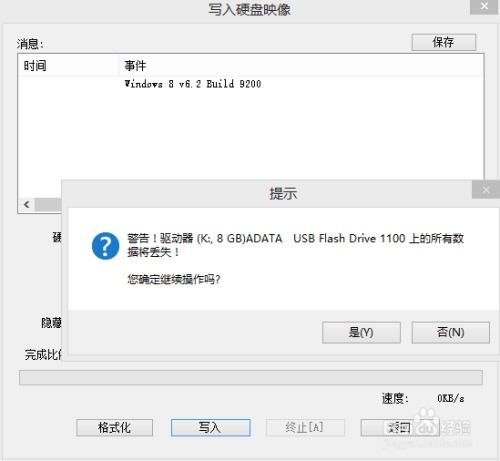
Task: Select the Windows 8 v6.2 Build 9200 log entry
Action: coord(193,84)
